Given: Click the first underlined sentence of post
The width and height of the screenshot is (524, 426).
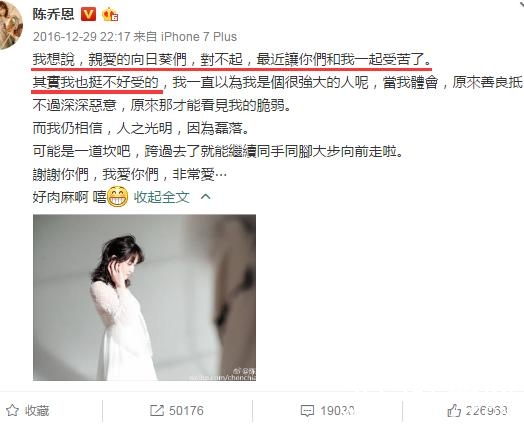Looking at the screenshot, I should click(x=232, y=60).
